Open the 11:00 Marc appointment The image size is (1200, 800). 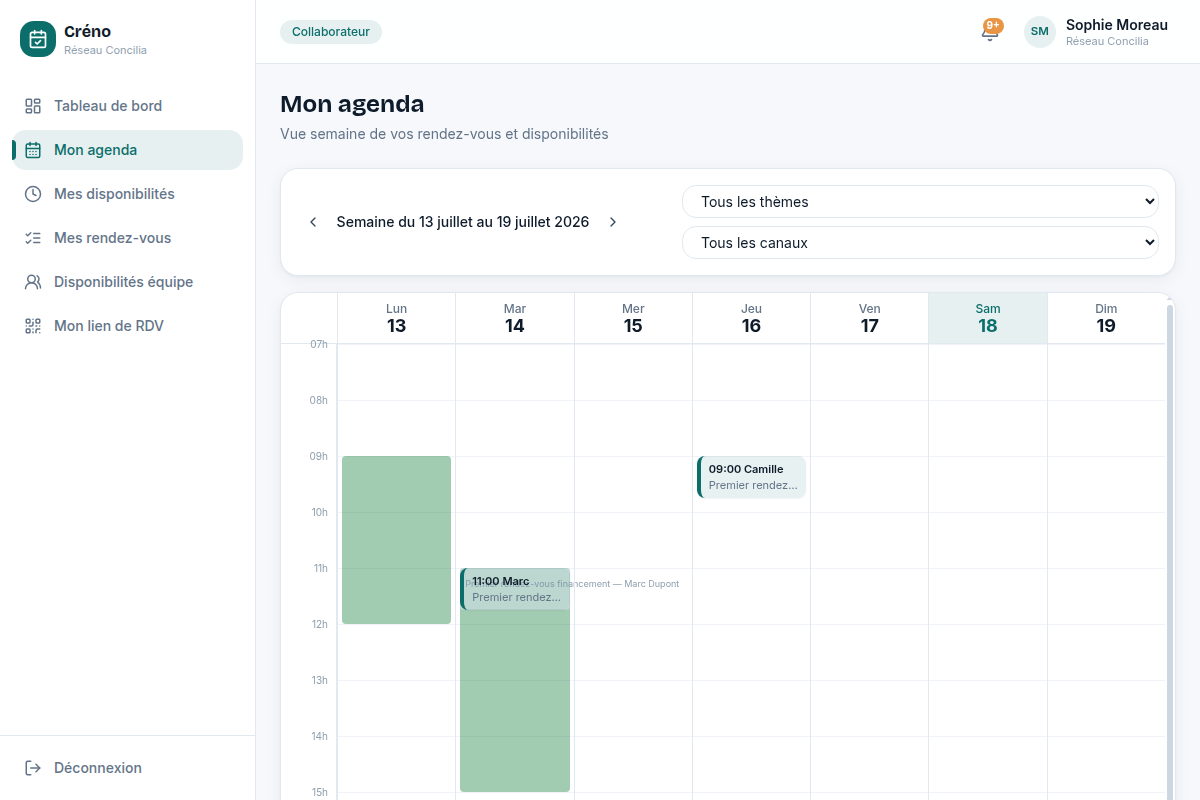(515, 589)
